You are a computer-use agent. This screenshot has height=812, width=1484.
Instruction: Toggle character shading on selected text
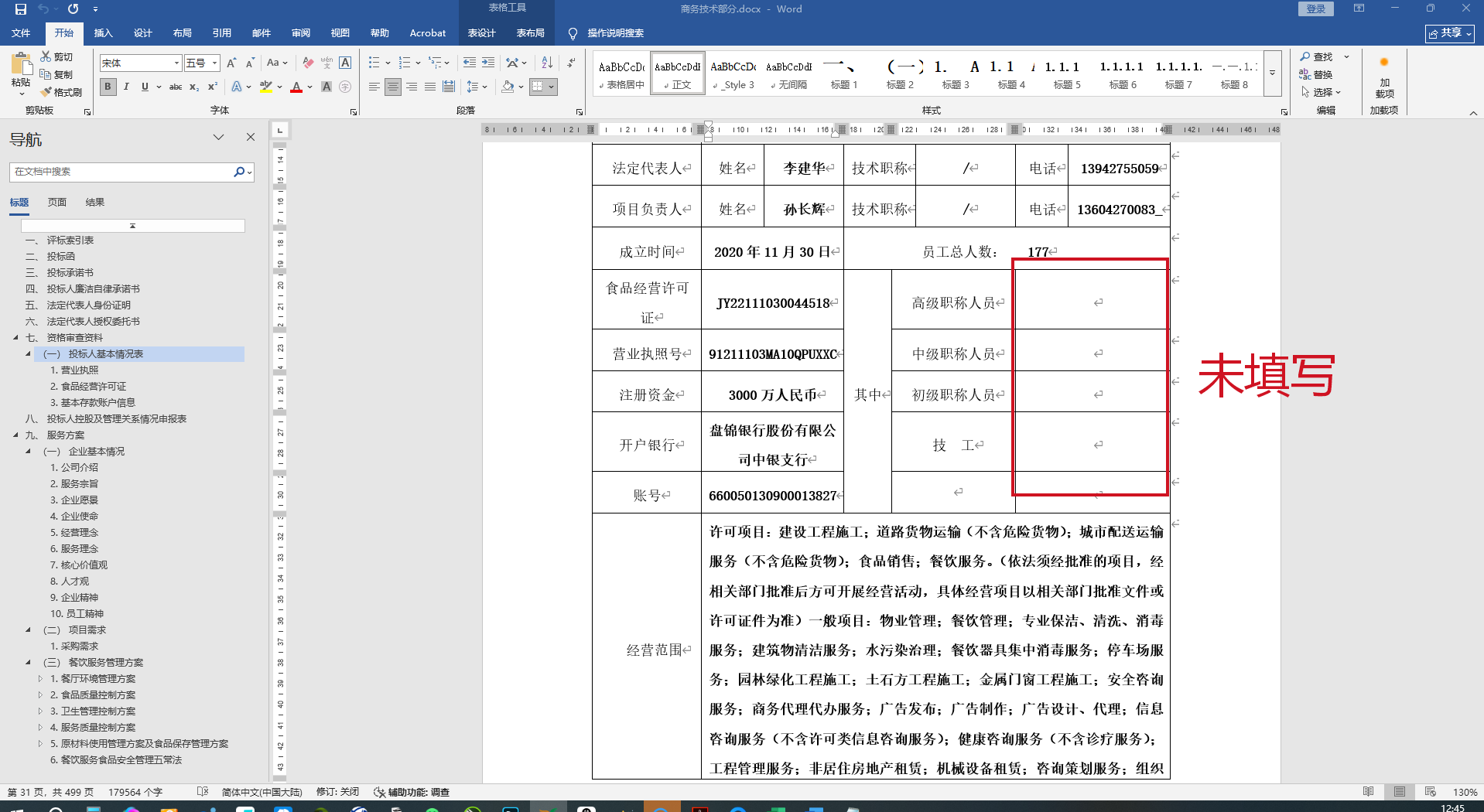[327, 87]
